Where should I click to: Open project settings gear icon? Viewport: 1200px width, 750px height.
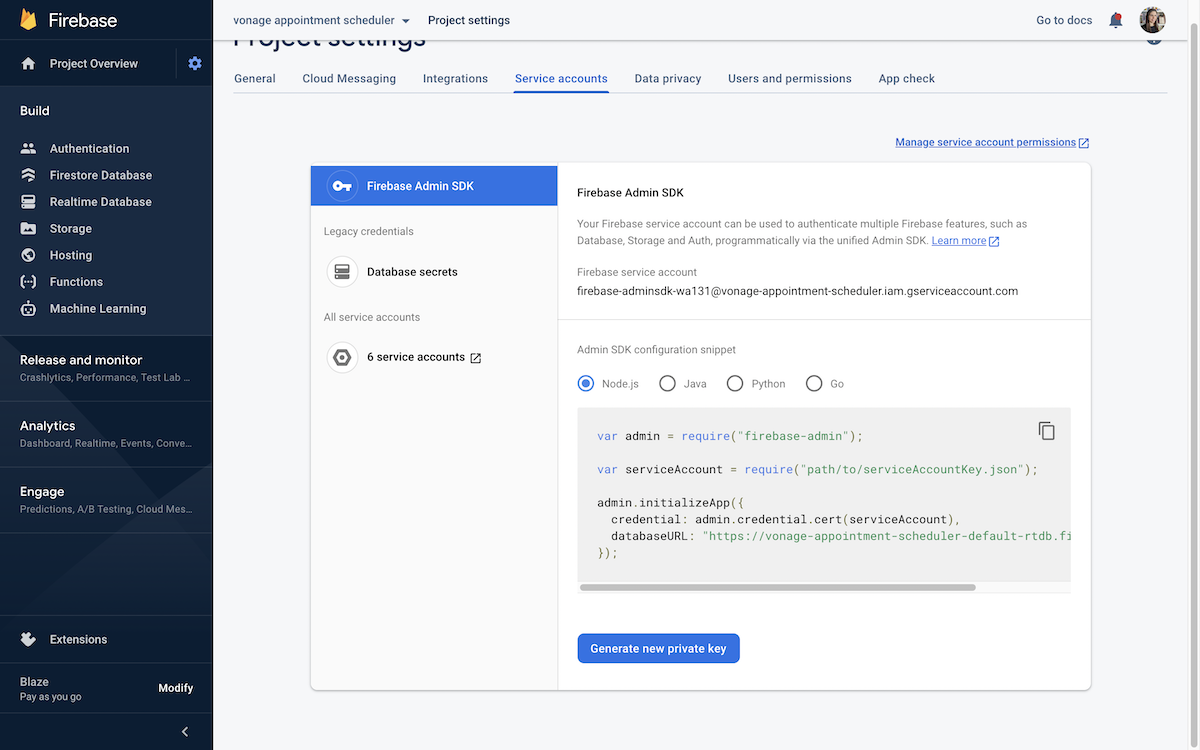(195, 63)
